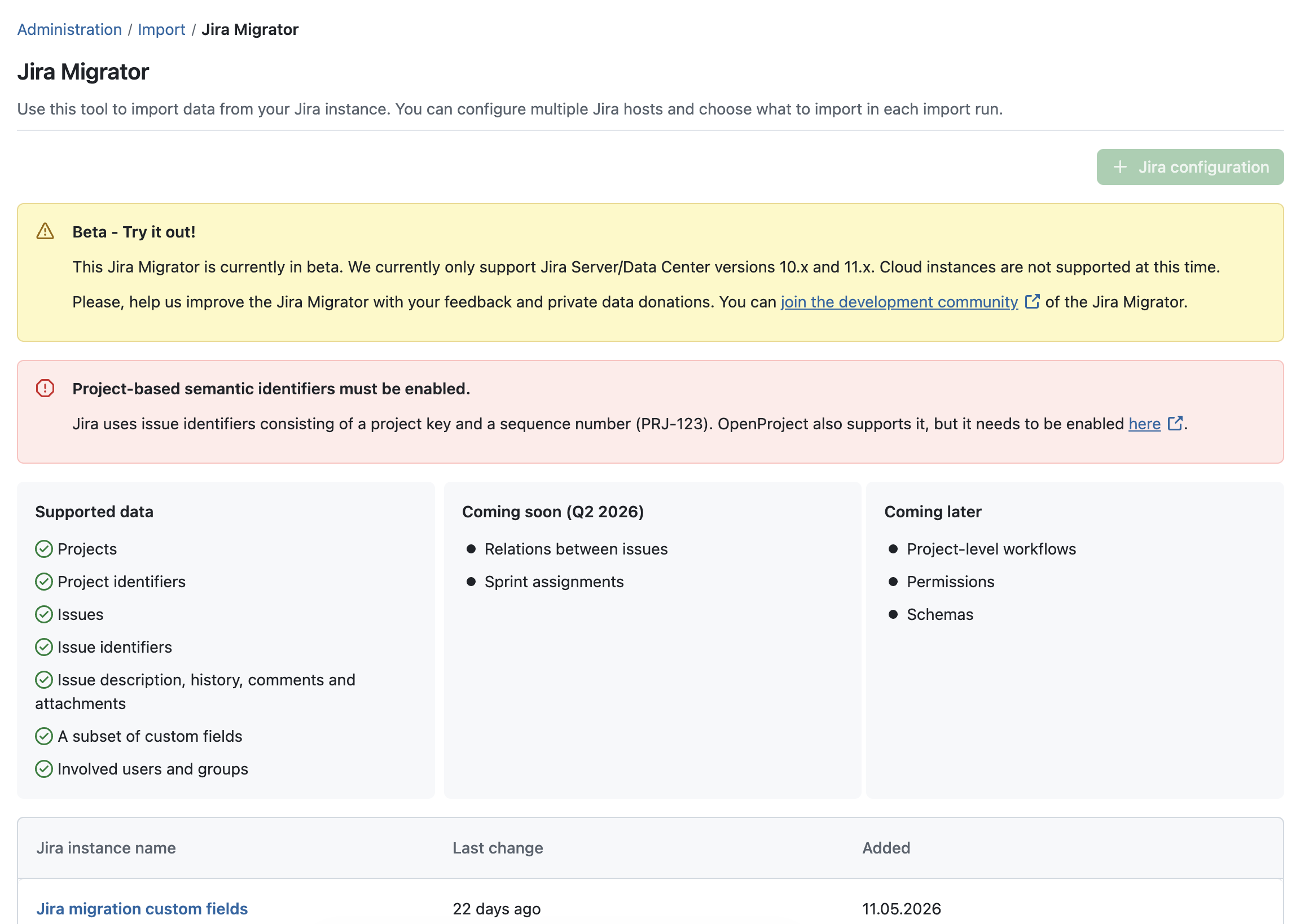Click 'Issue description, history, comments and attachments' text
Viewport: 1309px width, 924px height.
196,692
